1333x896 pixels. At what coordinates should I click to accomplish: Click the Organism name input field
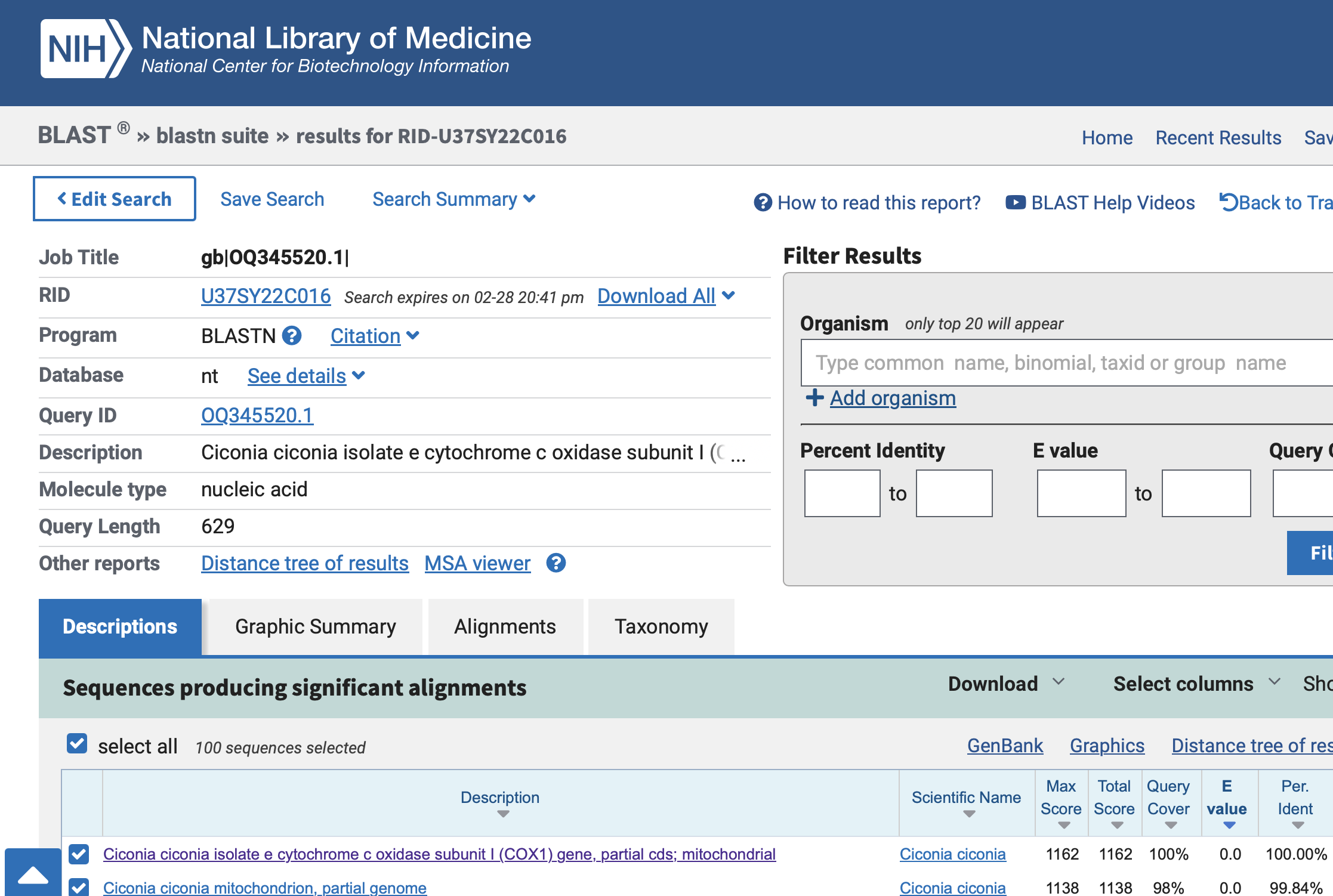1062,363
